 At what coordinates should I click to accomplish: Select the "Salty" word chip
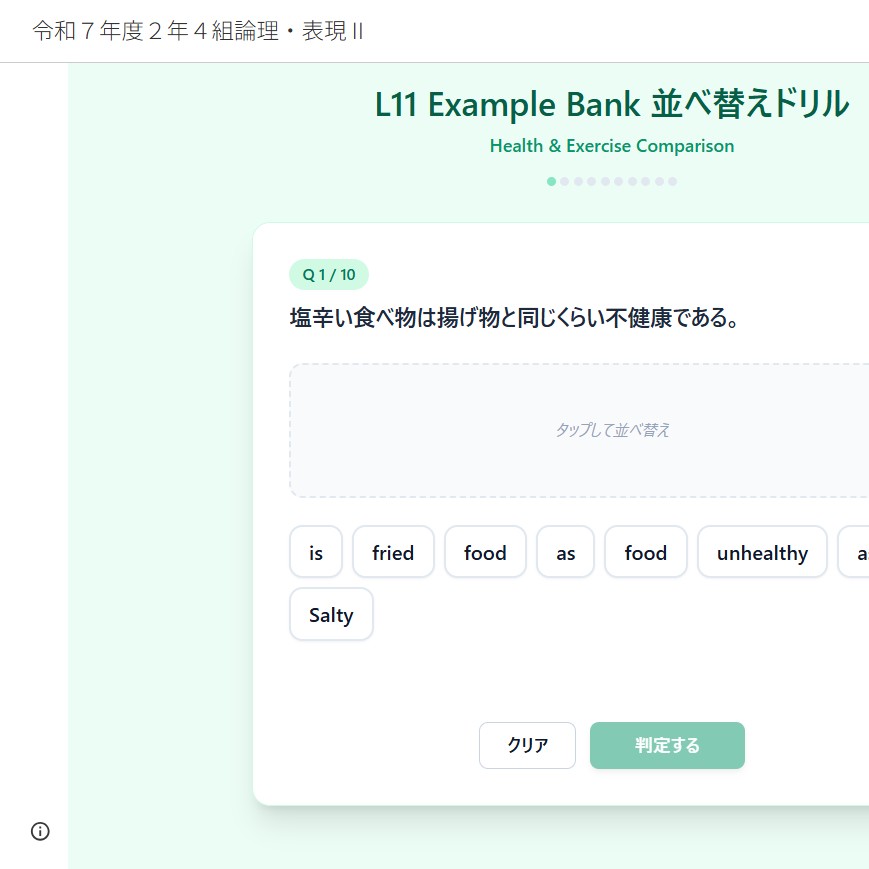[331, 615]
